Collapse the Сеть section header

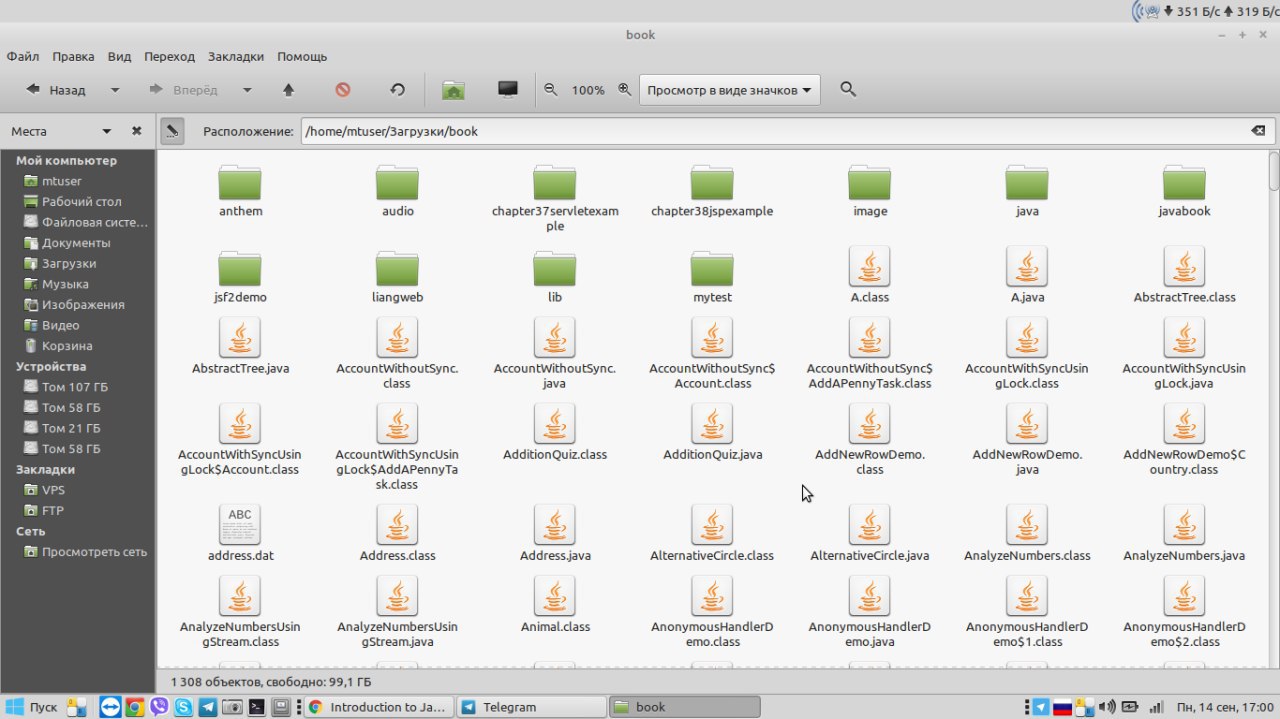tap(30, 531)
